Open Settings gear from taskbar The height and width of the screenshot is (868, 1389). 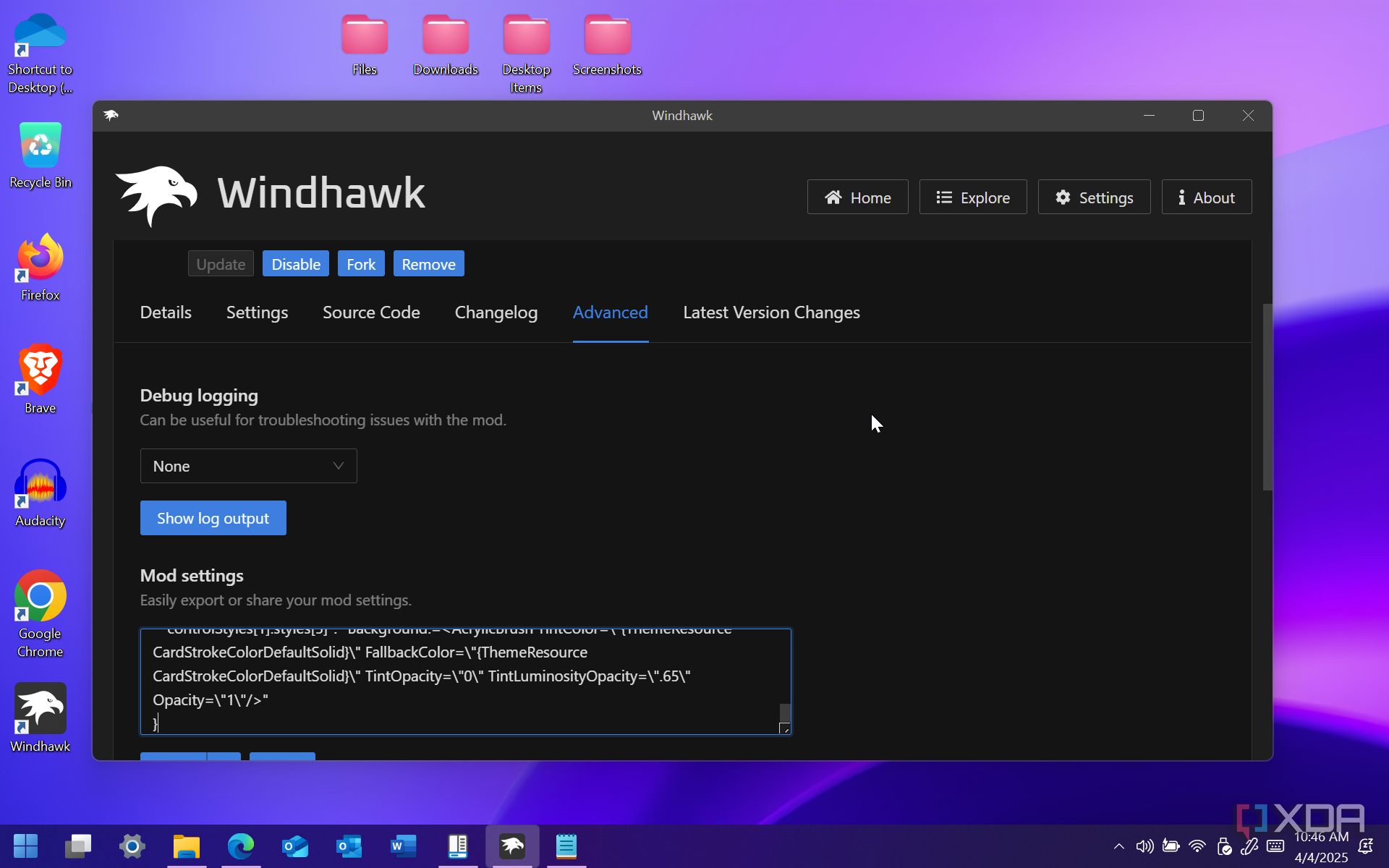coord(132,846)
